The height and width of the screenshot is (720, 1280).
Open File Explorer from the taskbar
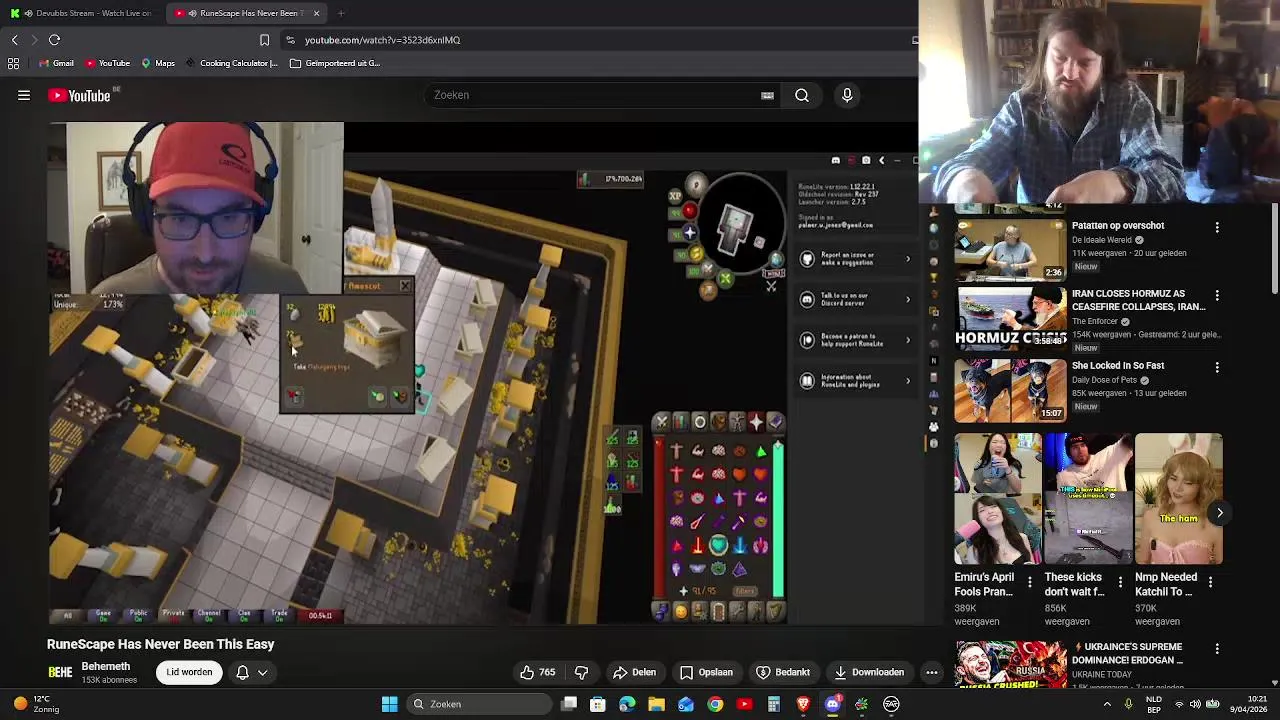pos(657,704)
